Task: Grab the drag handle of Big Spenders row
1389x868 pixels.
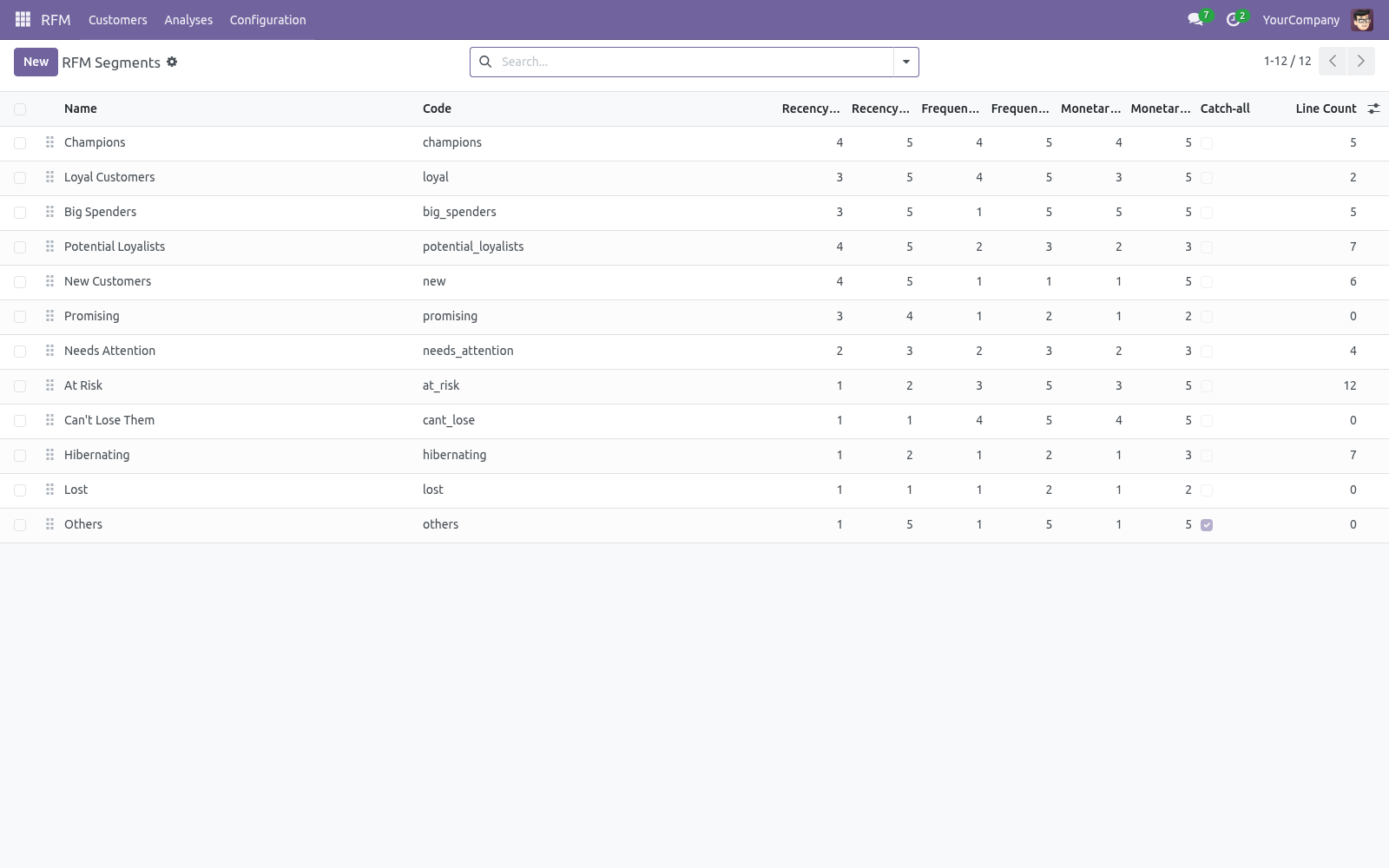Action: coord(49,212)
